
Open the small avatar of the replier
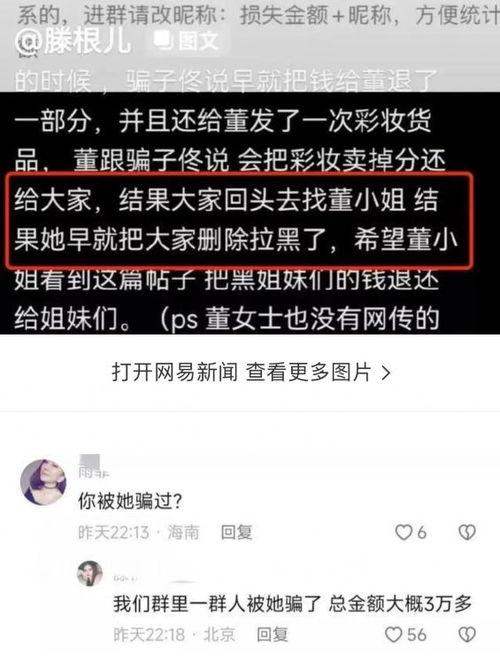[x=90, y=573]
